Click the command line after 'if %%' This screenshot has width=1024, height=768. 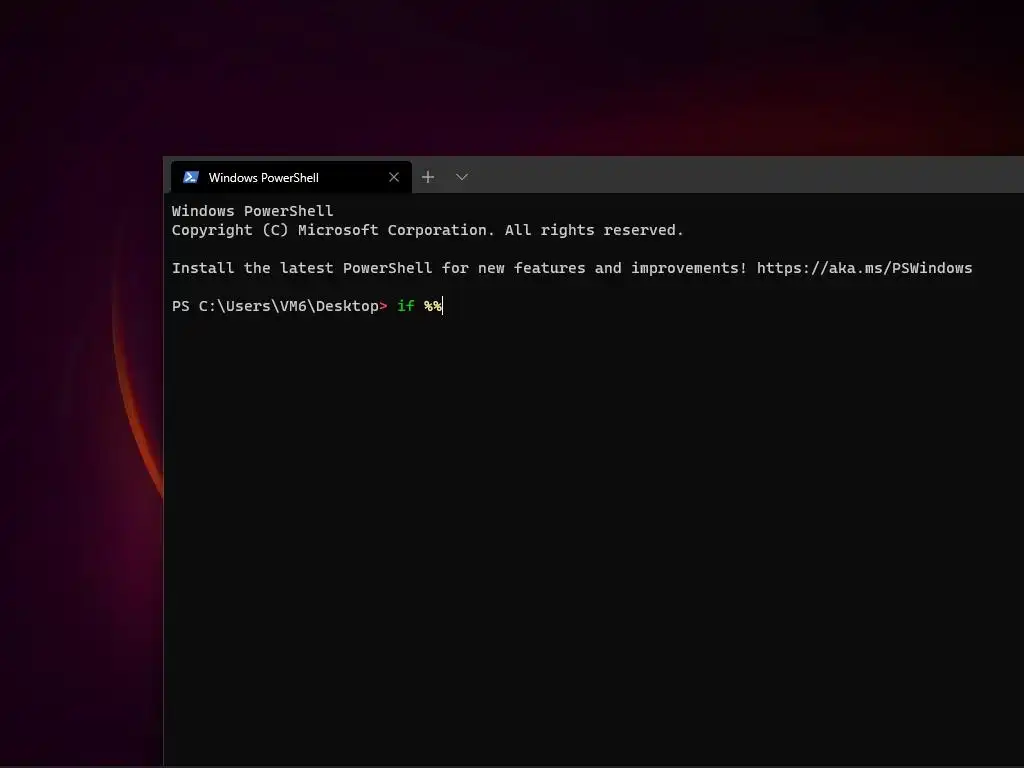443,306
